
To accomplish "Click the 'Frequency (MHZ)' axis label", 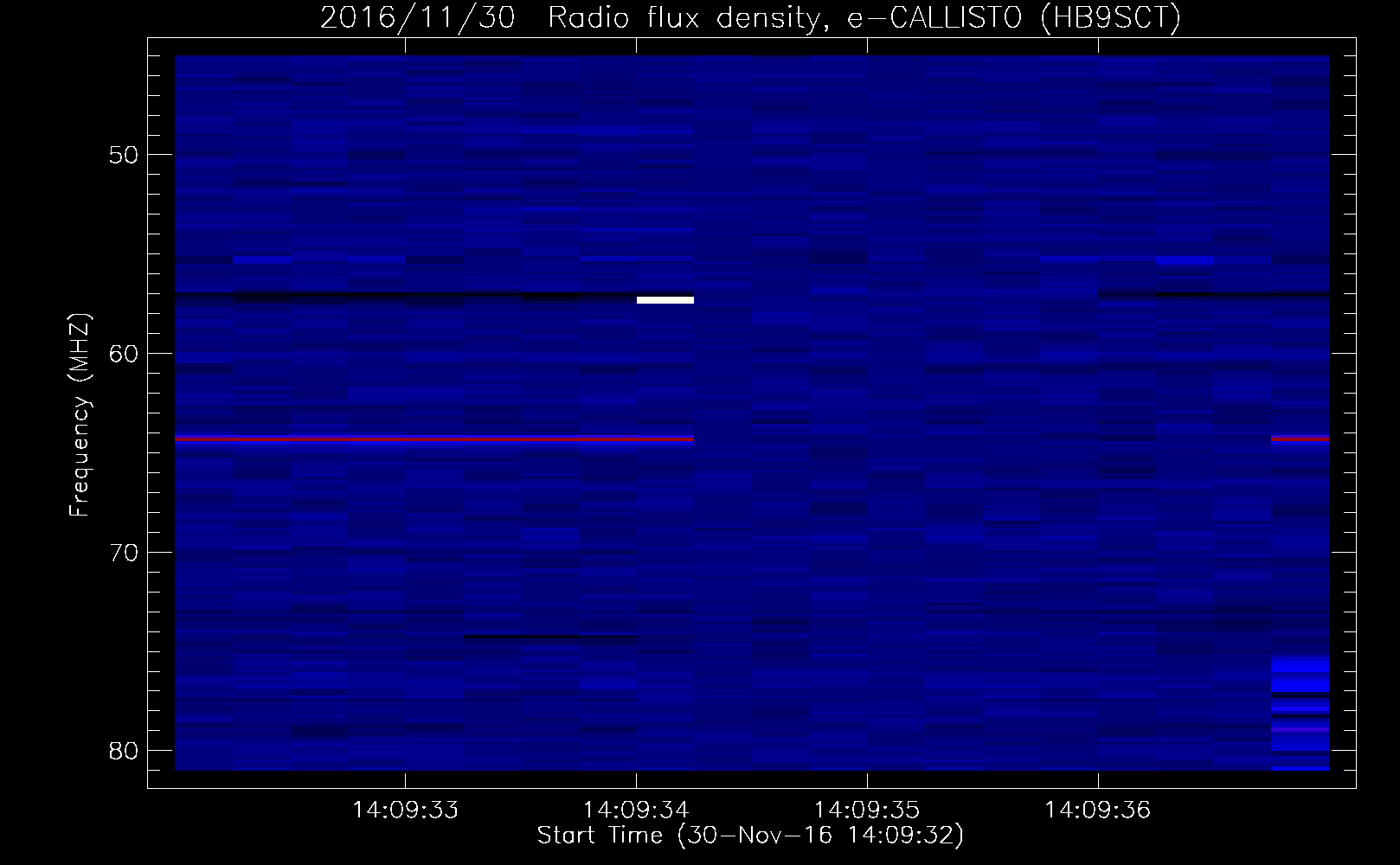I will 80,415.
